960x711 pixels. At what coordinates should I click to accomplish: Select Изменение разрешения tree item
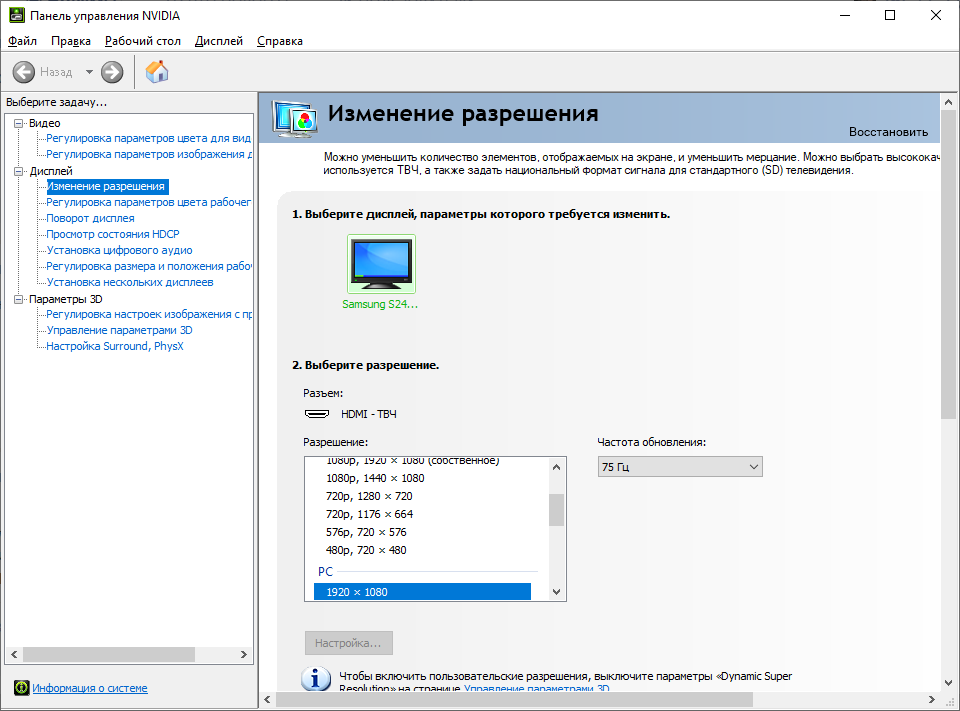tap(107, 186)
